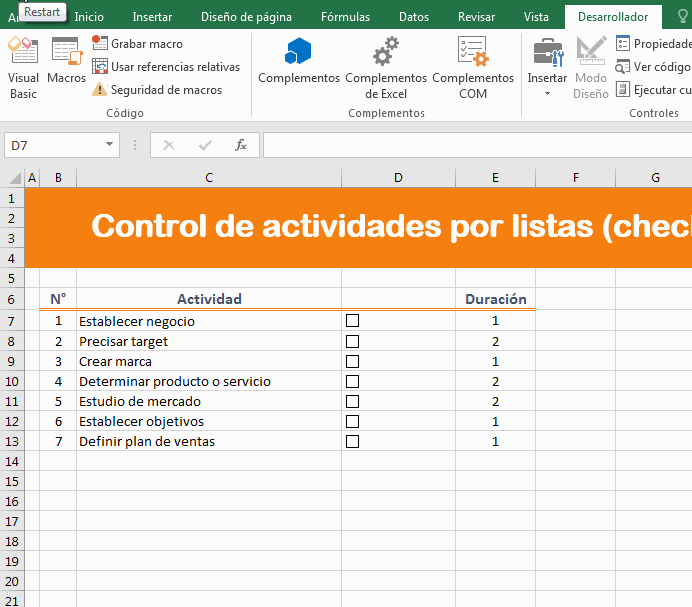The width and height of the screenshot is (692, 607).
Task: Open the Revisar tab
Action: [476, 17]
